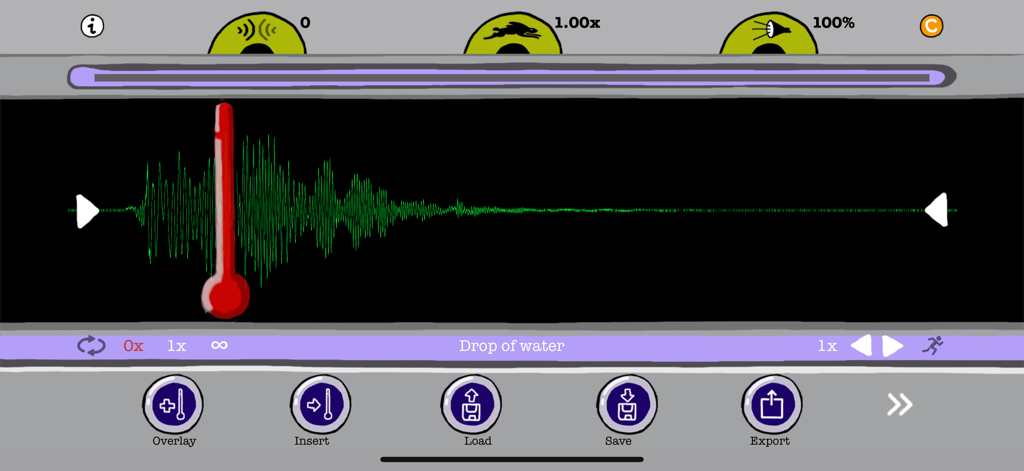This screenshot has width=1024, height=471.
Task: Play the sound forward
Action: click(893, 346)
